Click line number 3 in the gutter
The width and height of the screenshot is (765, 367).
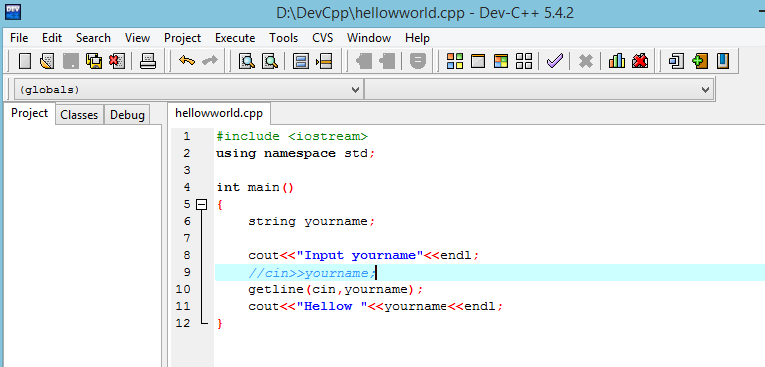pos(187,170)
